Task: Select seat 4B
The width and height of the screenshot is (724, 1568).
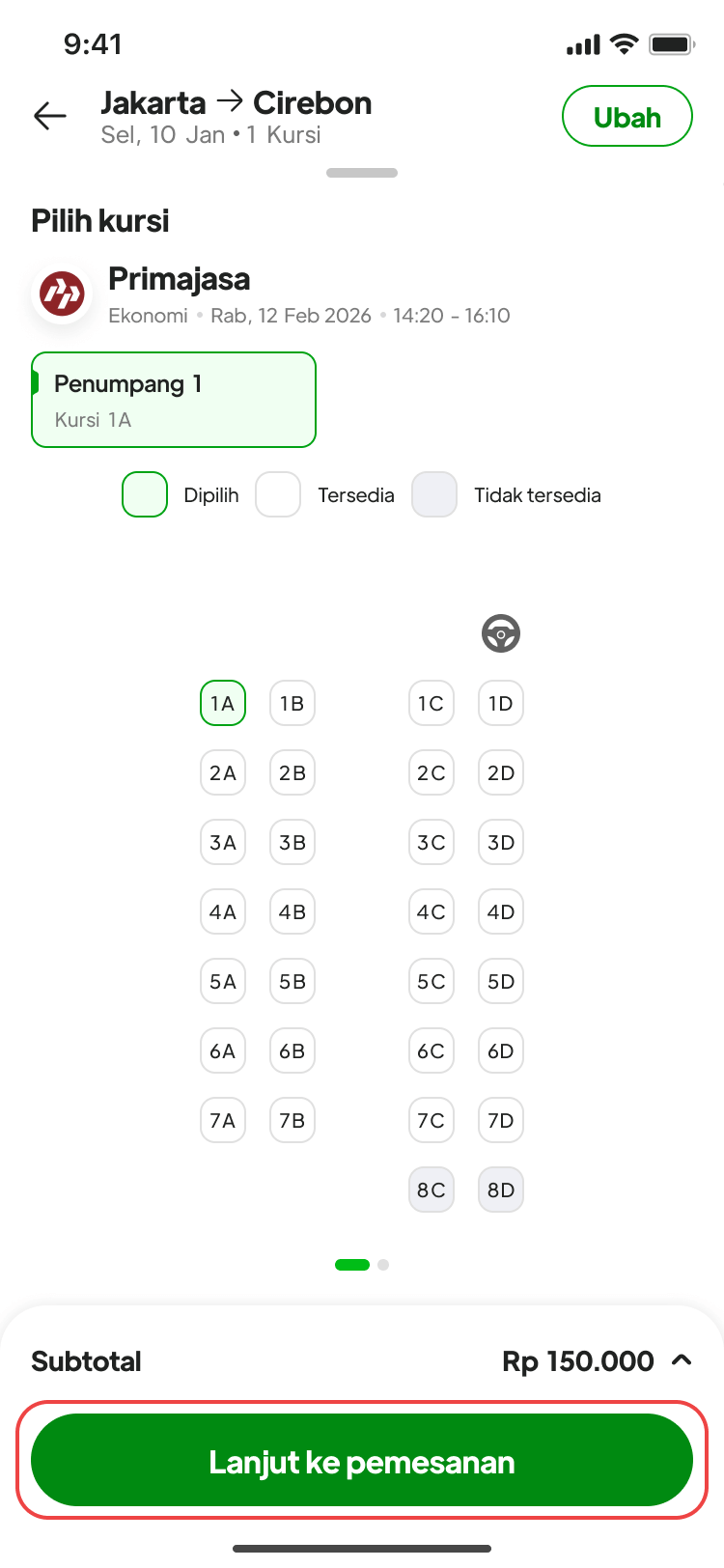Action: pos(292,912)
